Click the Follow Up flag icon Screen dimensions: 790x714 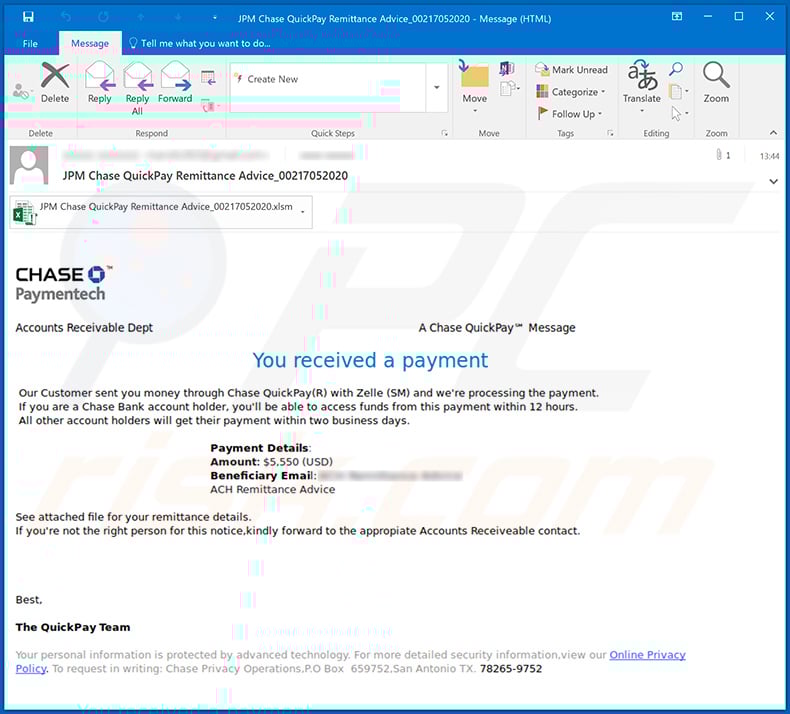click(x=542, y=113)
